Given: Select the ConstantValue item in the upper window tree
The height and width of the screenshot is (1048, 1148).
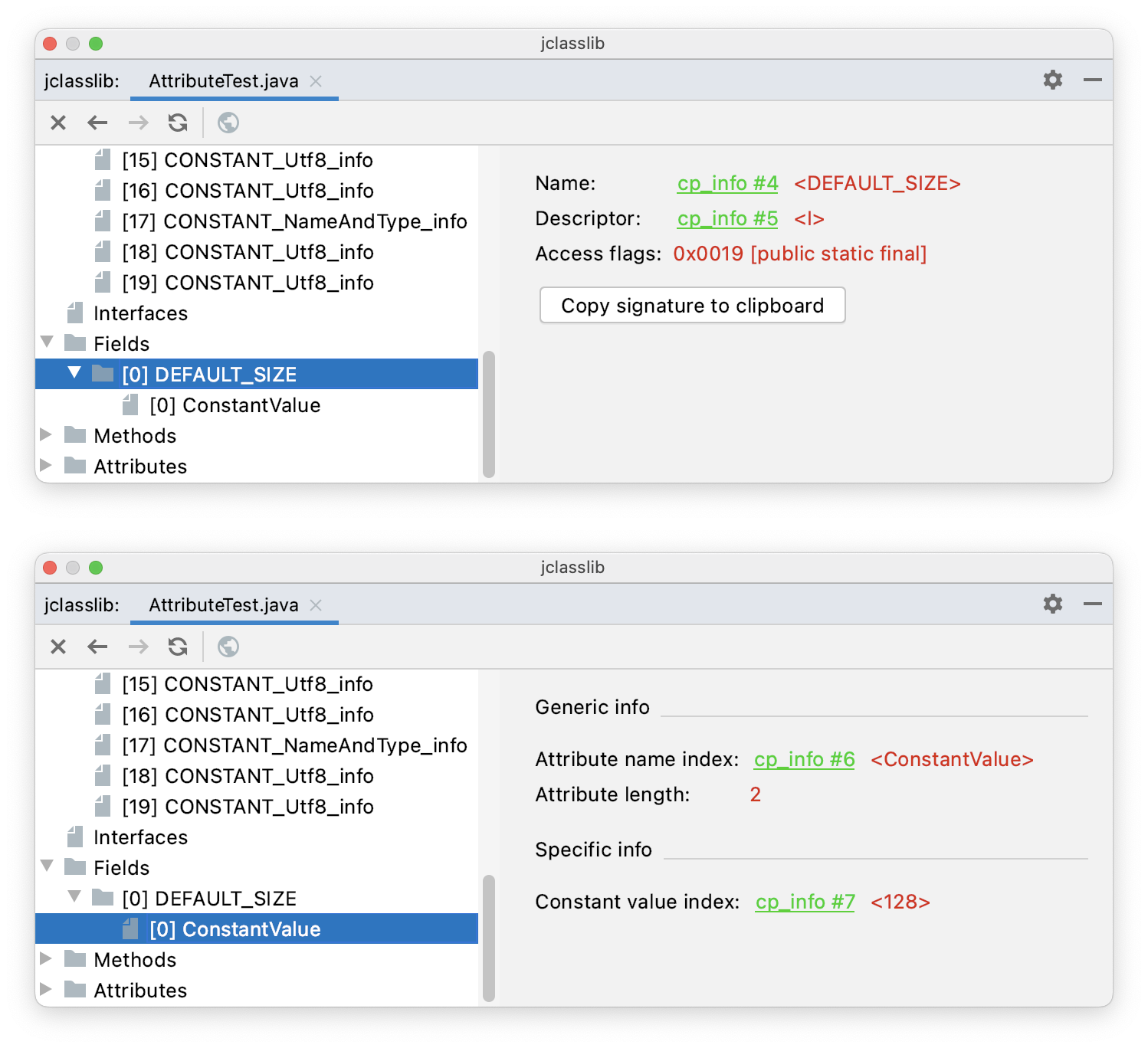Looking at the screenshot, I should [235, 405].
